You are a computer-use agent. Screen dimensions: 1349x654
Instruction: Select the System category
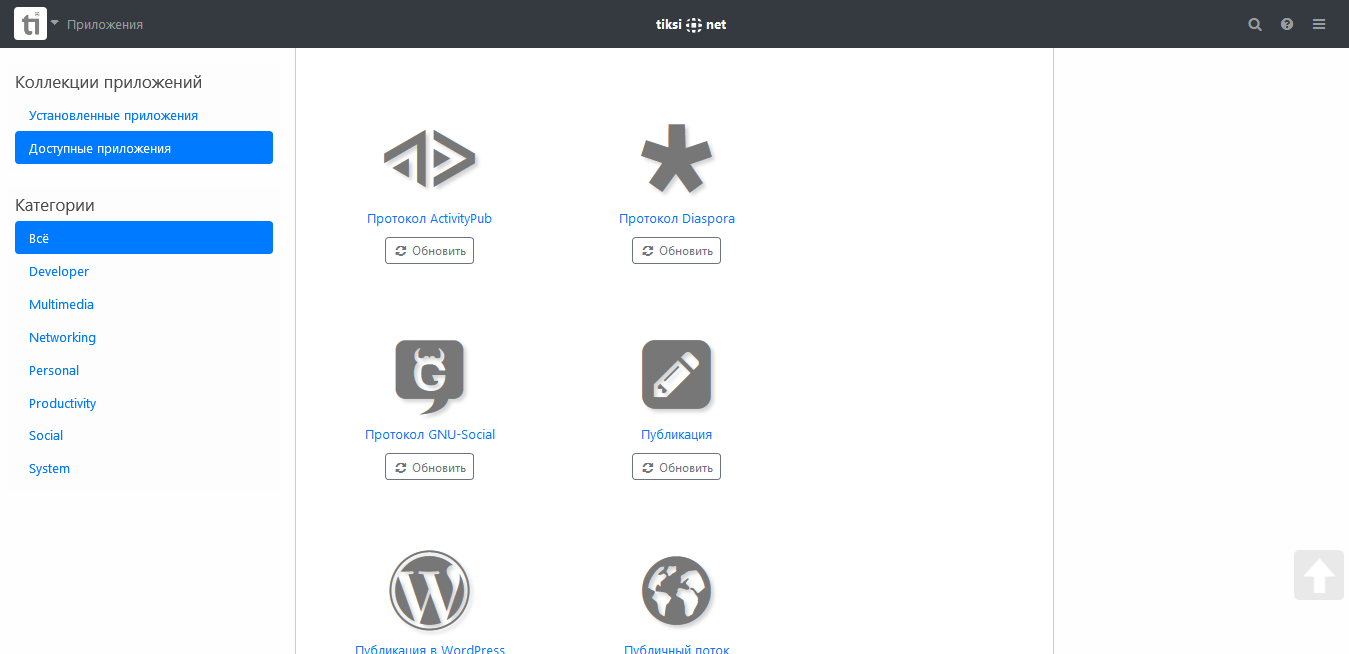[144, 468]
